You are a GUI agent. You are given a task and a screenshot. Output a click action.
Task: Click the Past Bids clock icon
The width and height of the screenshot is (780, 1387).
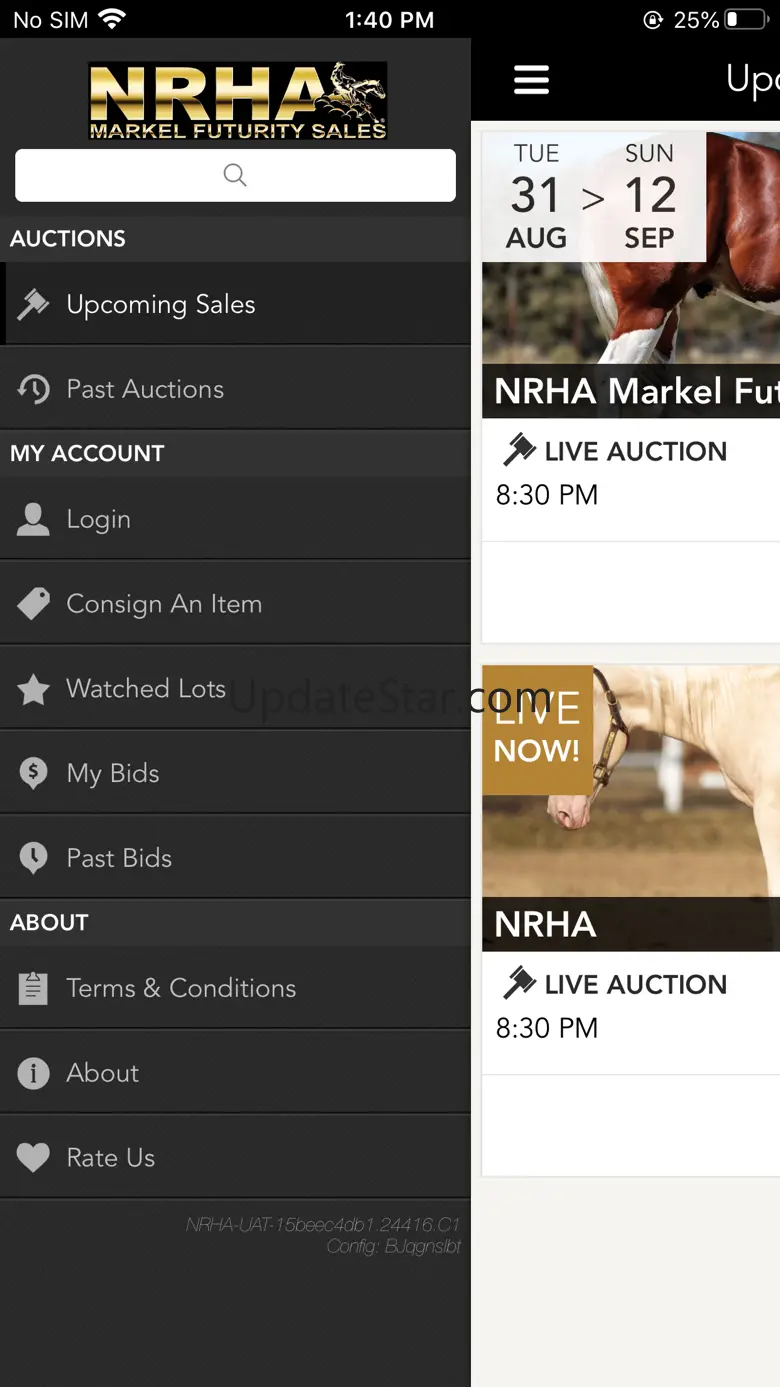click(x=33, y=858)
